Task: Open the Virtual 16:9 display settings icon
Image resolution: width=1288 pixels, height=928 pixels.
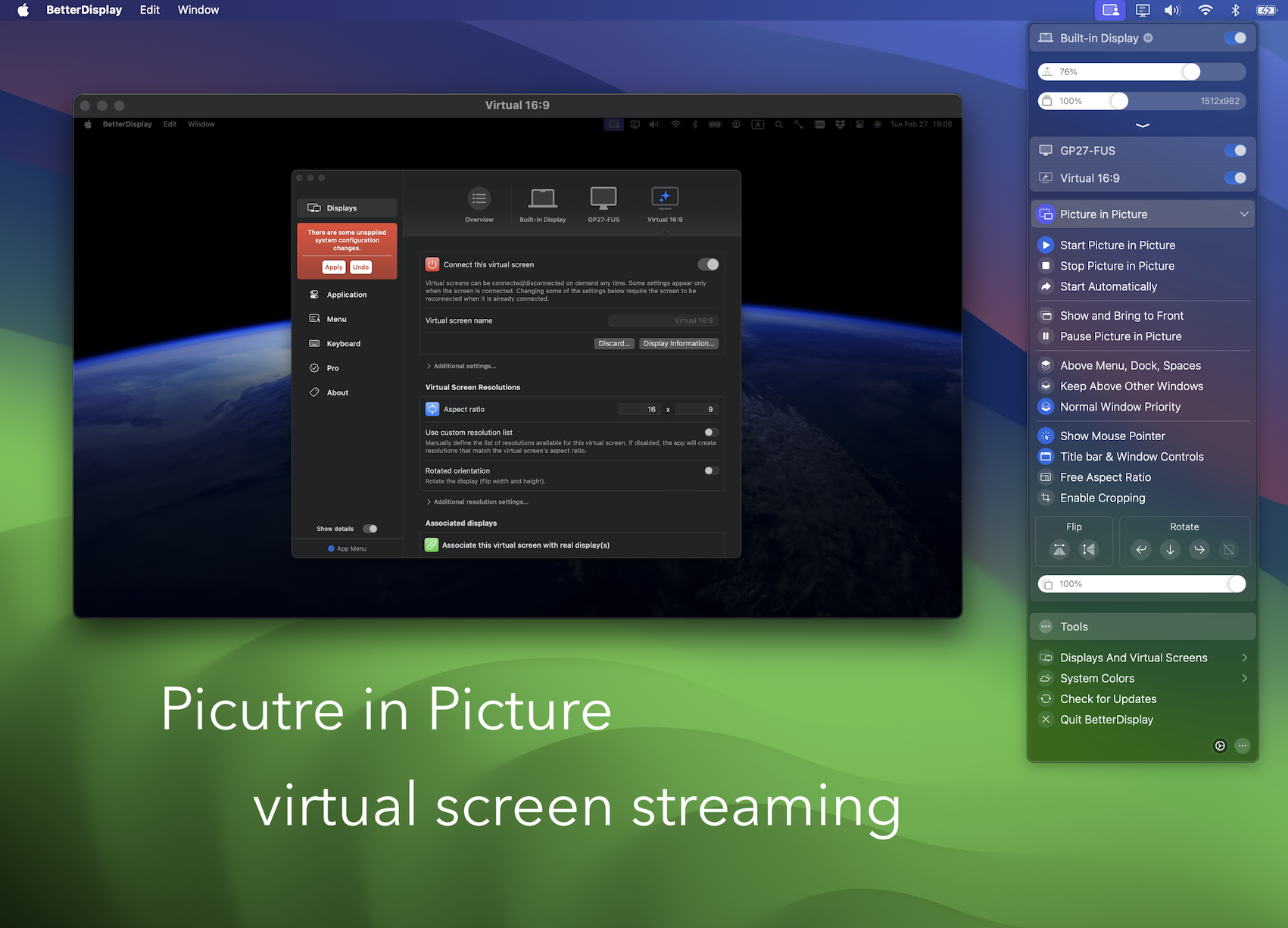Action: (x=664, y=198)
